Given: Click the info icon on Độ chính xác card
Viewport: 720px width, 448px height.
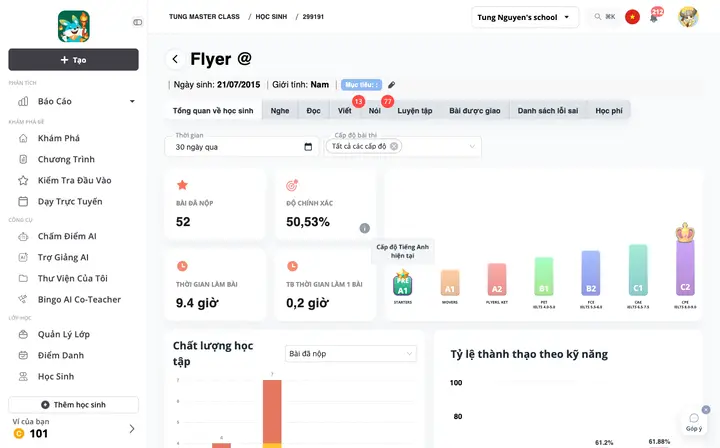Looking at the screenshot, I should (365, 228).
